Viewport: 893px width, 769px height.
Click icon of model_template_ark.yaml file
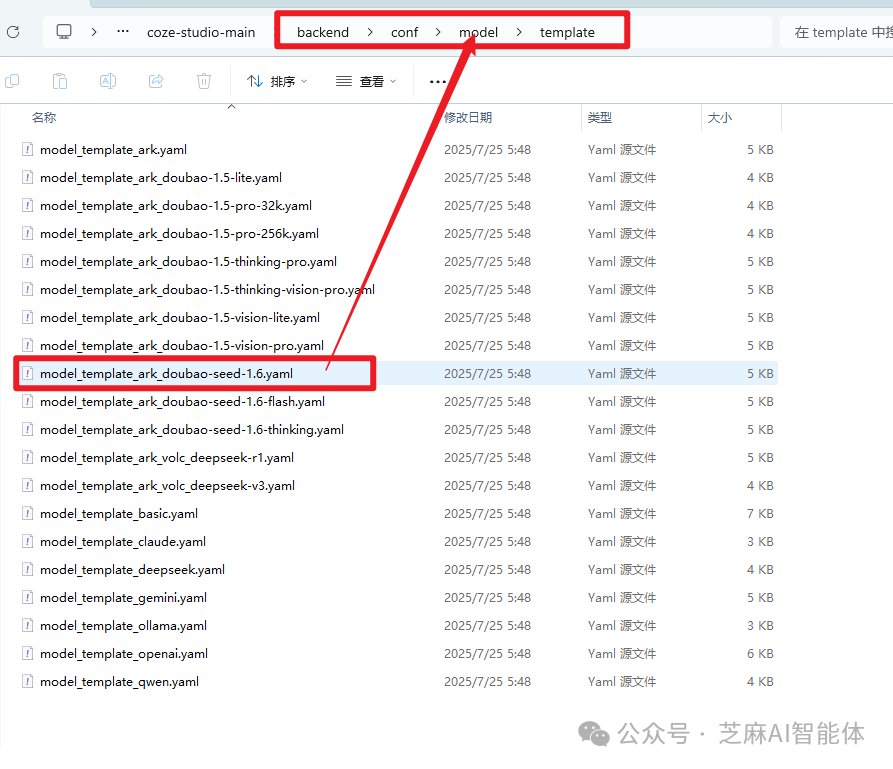pyautogui.click(x=27, y=149)
